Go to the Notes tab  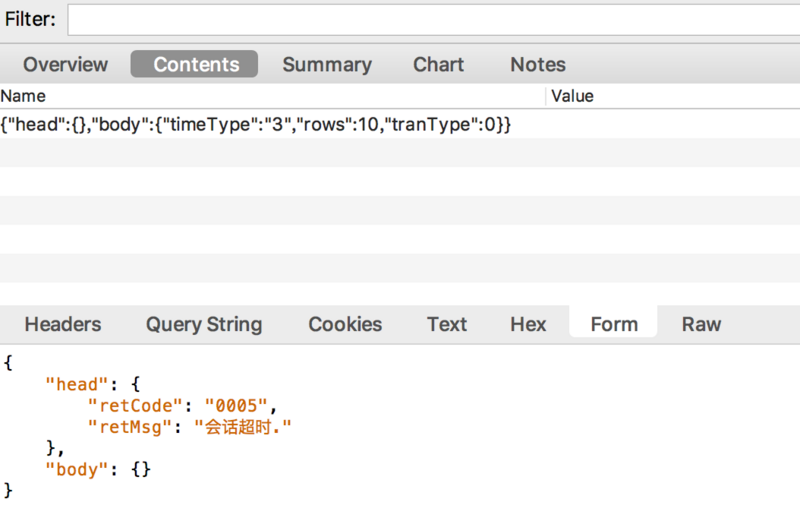(538, 65)
